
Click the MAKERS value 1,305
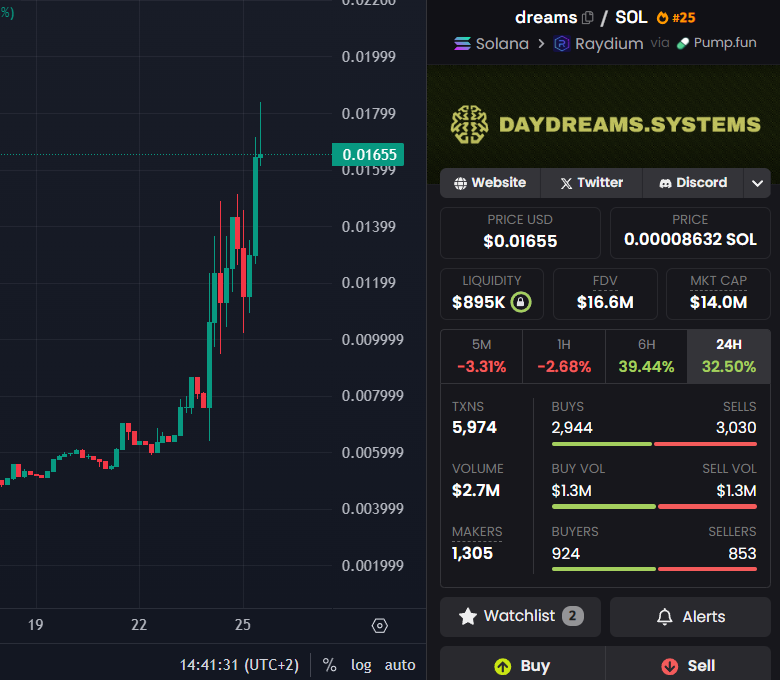pos(472,553)
